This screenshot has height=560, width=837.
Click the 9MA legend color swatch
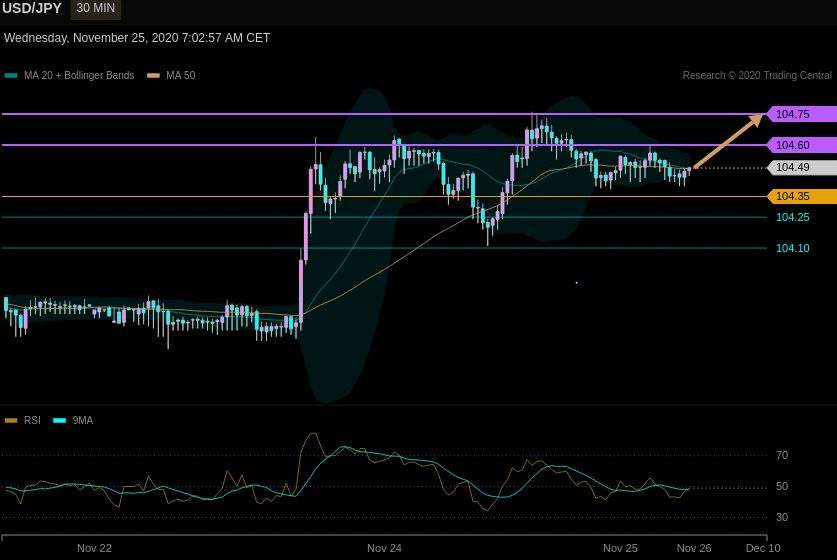(60, 421)
